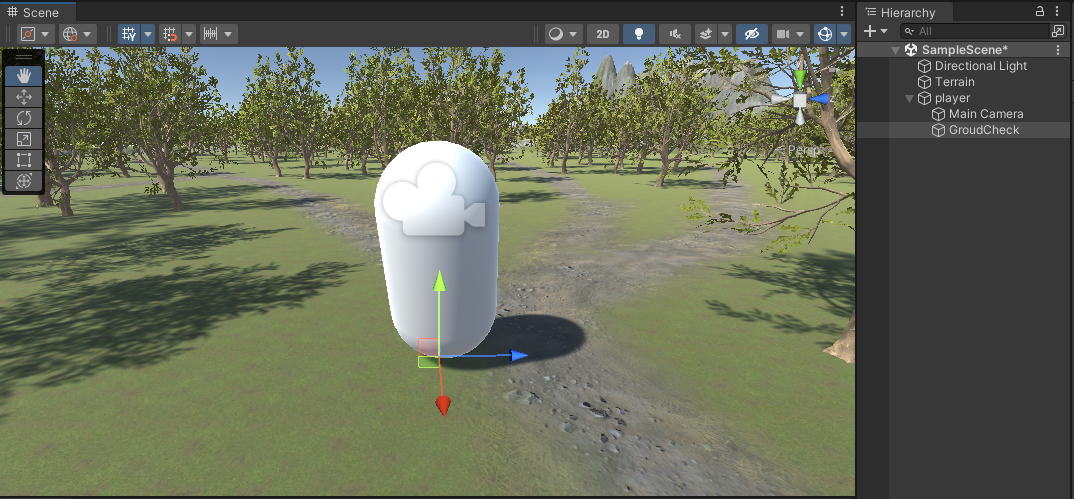Open the global/local handle rotation dropdown
Viewport: 1074px width, 499px height.
(77, 34)
